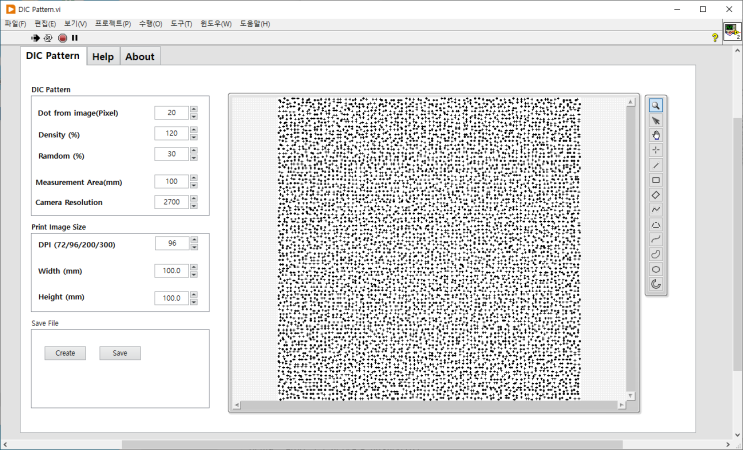Increment Ramdom (%) value
Viewport: 743px width, 450px height.
(x=194, y=151)
